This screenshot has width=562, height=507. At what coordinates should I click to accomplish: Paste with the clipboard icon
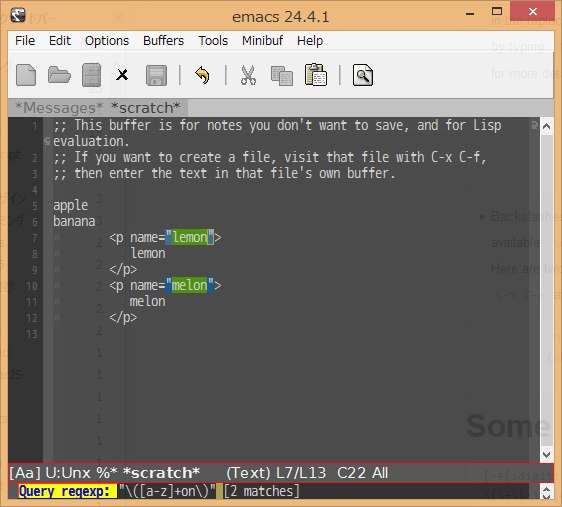coord(315,75)
